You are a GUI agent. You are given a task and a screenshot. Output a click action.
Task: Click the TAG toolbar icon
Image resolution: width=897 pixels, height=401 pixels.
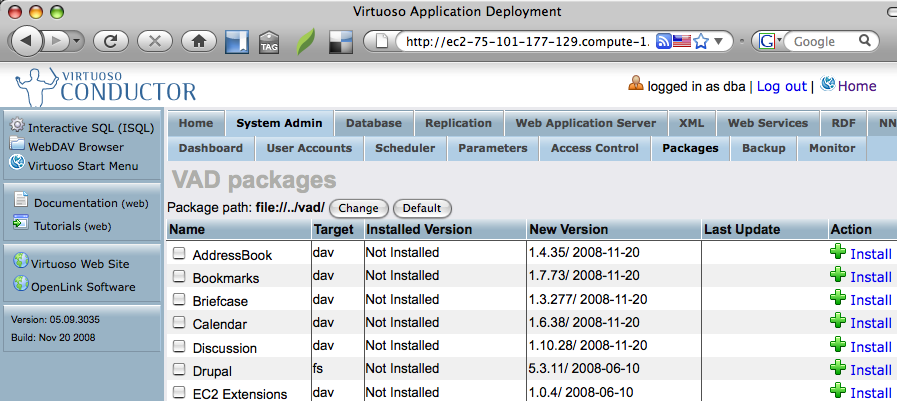click(x=269, y=42)
